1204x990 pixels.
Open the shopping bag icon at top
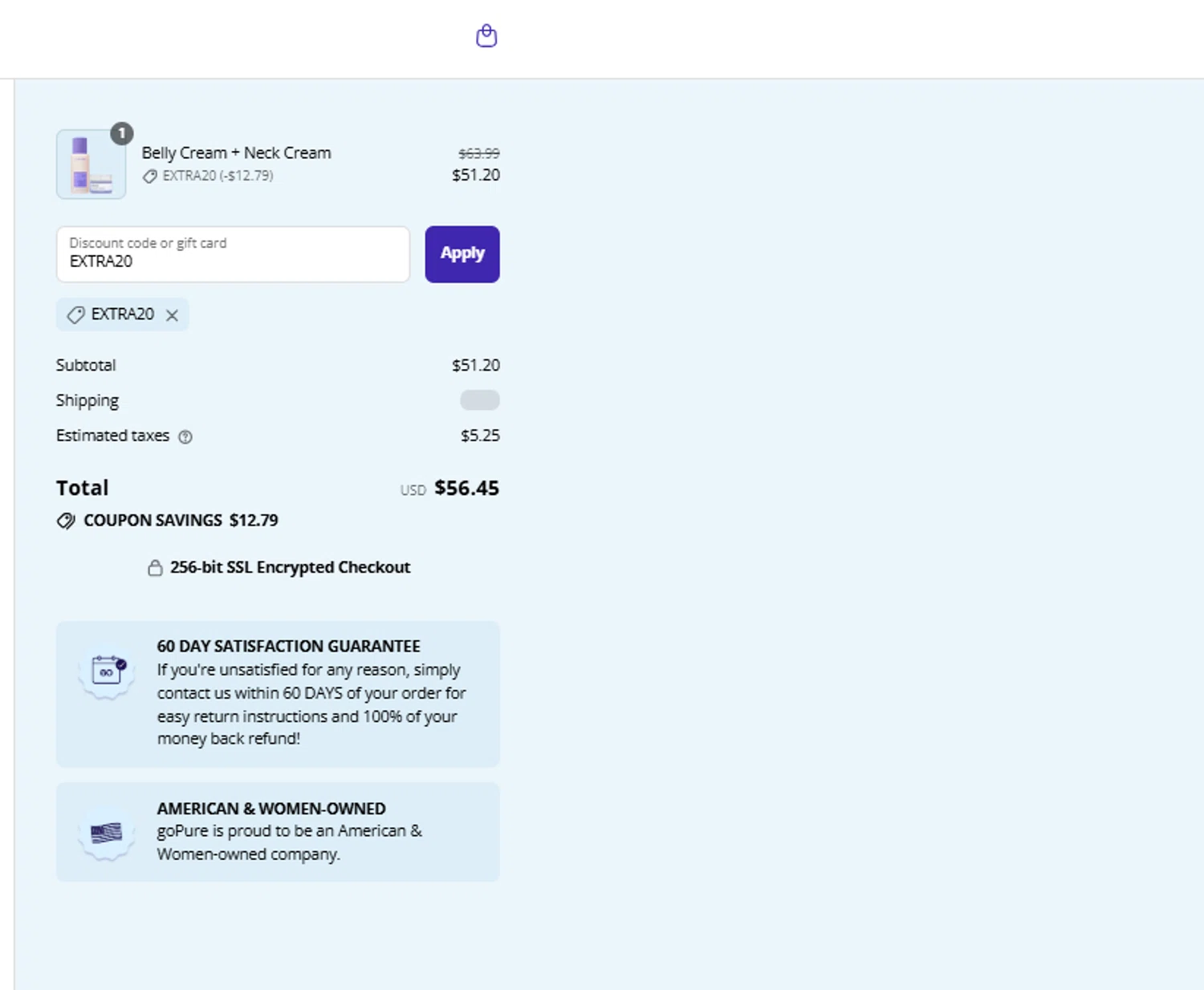[486, 36]
